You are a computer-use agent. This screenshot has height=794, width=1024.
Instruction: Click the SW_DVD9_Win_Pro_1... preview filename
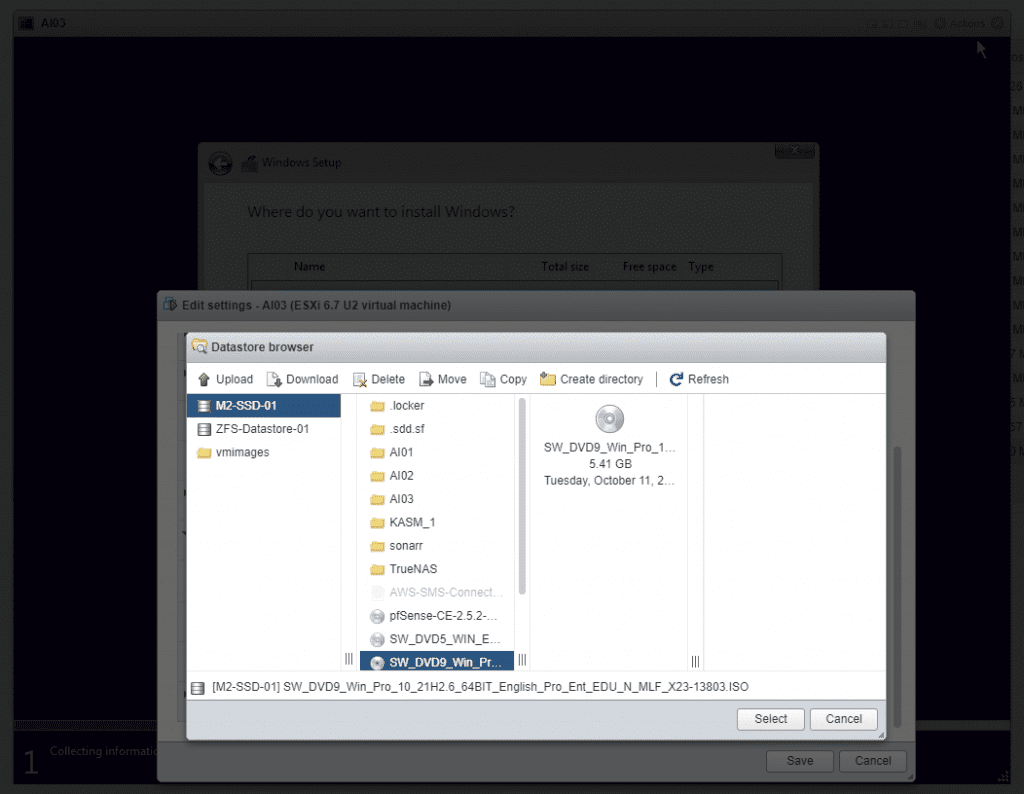(x=609, y=447)
